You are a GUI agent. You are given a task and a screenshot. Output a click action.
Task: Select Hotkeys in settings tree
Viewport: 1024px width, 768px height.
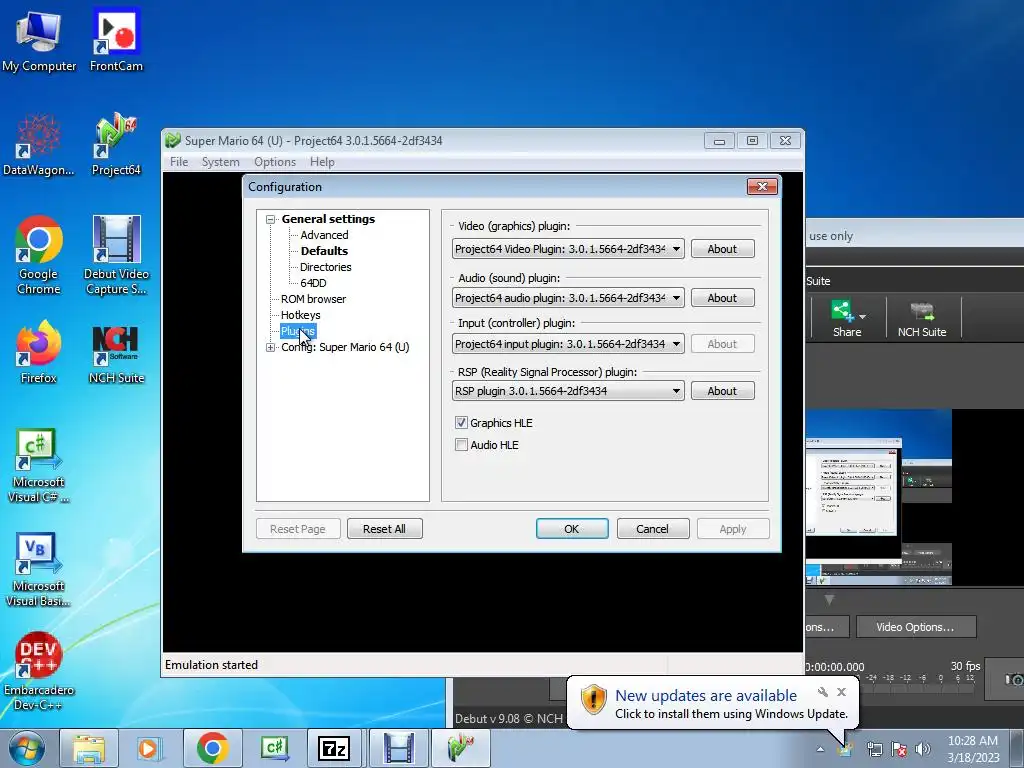(x=300, y=315)
